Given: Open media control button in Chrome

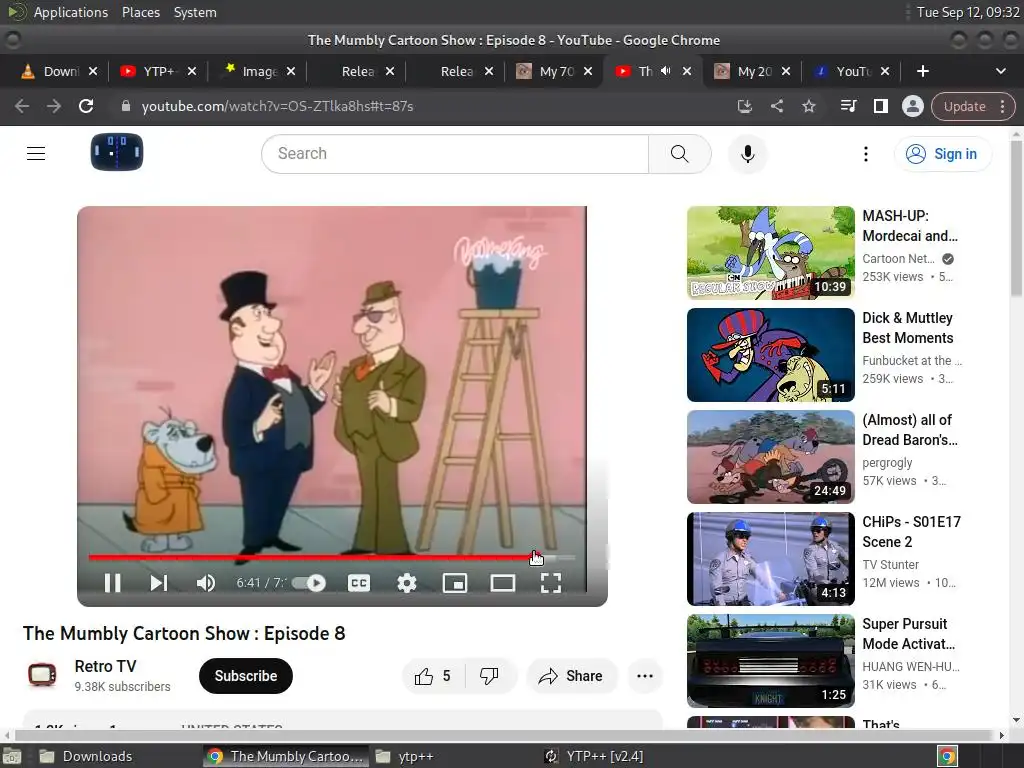Looking at the screenshot, I should point(848,106).
